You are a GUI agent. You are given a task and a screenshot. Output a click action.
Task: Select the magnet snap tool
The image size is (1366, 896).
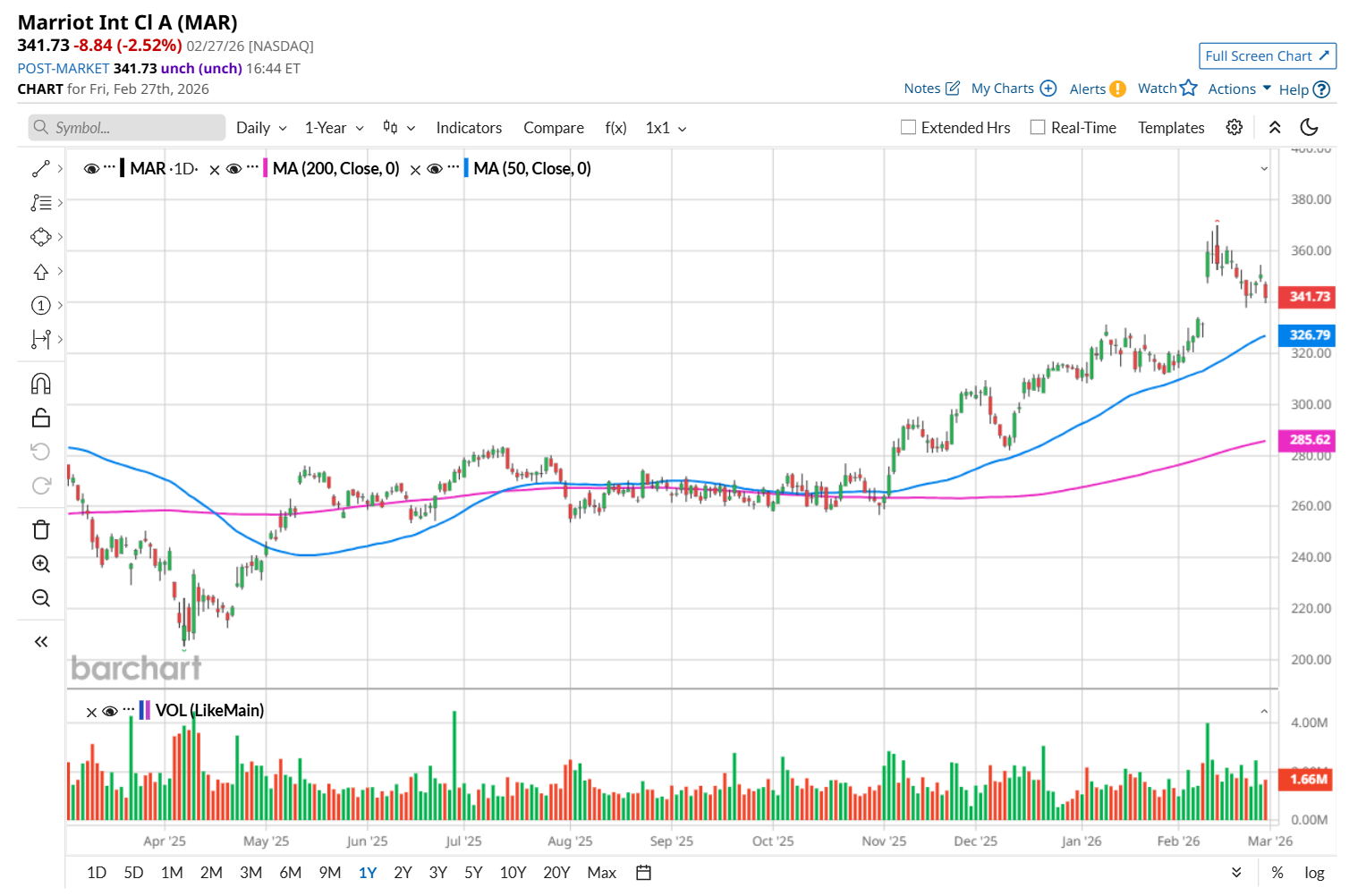coord(41,384)
